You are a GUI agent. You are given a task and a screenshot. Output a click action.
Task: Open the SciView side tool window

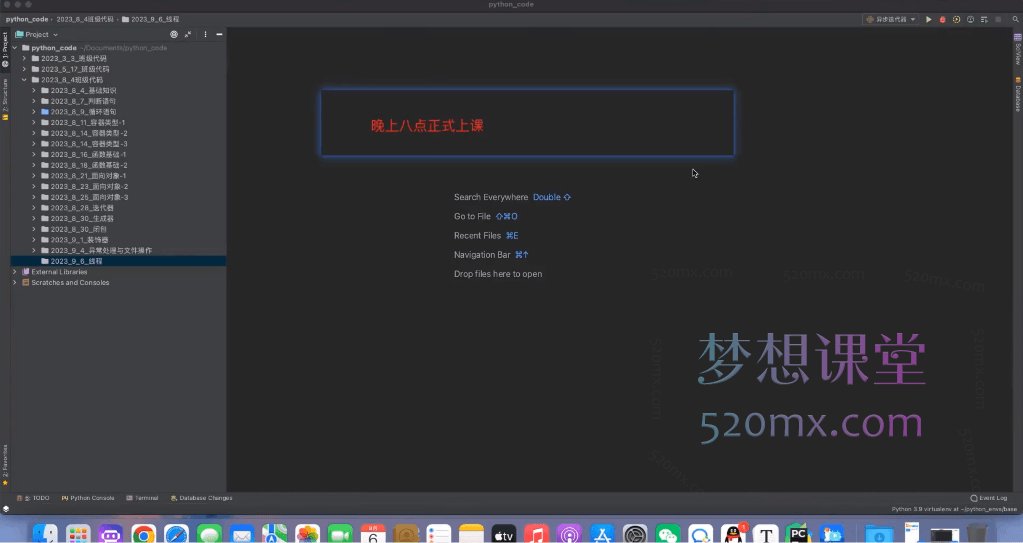1017,50
